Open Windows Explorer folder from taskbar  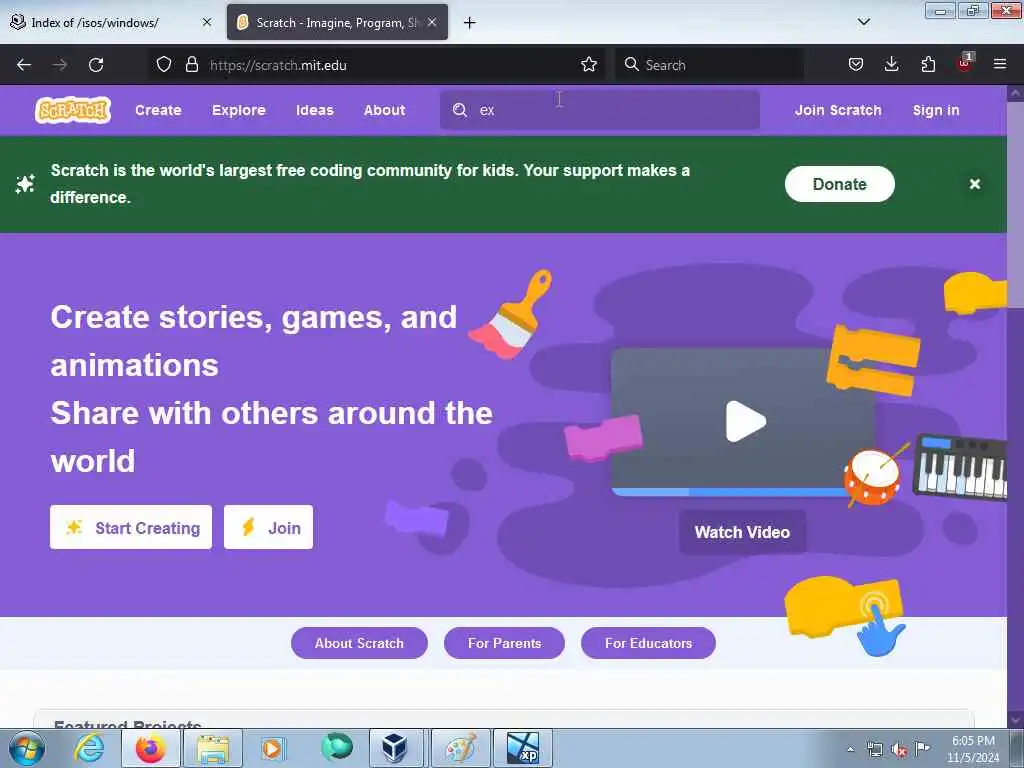[213, 749]
